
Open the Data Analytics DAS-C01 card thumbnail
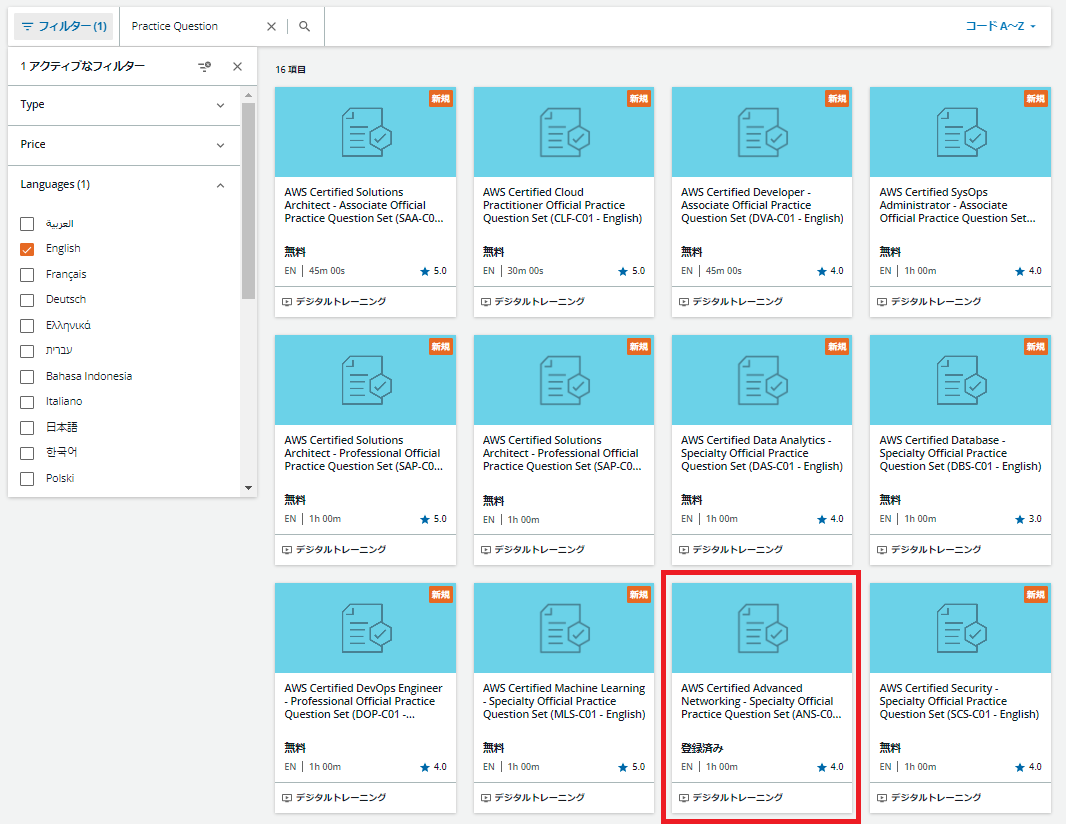[x=761, y=380]
